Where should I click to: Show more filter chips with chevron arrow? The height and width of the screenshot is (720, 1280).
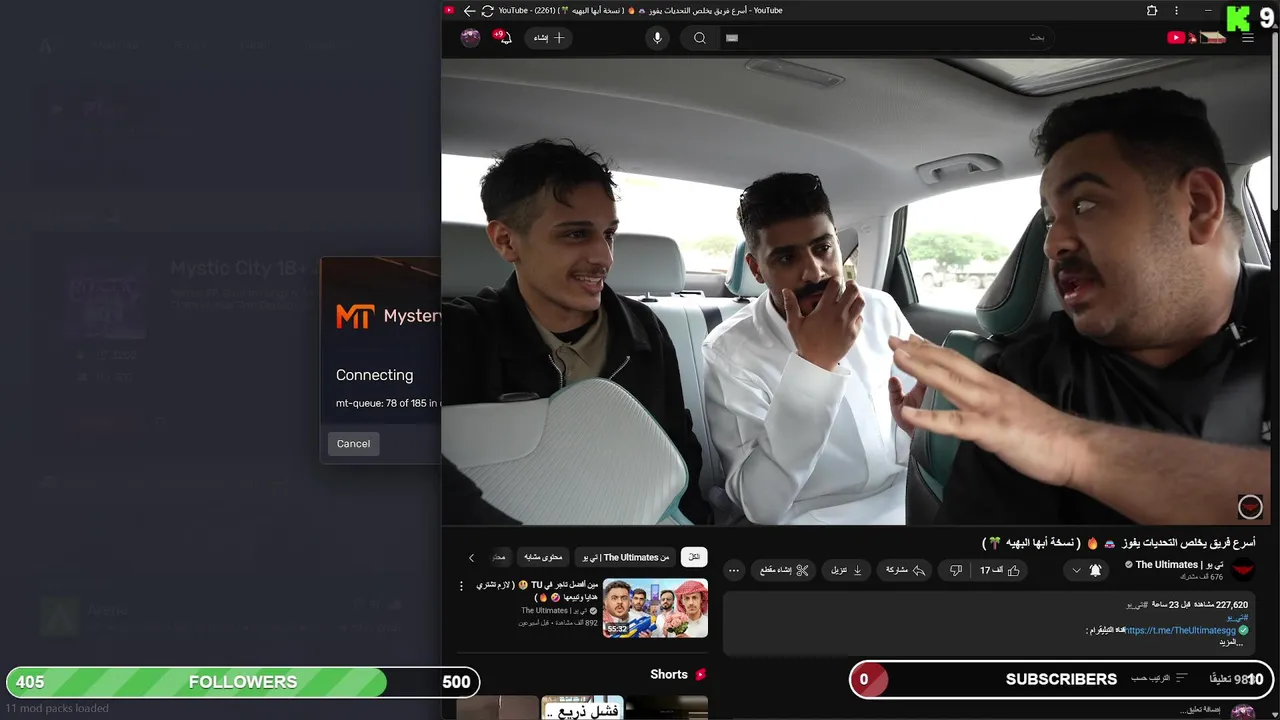pyautogui.click(x=471, y=558)
